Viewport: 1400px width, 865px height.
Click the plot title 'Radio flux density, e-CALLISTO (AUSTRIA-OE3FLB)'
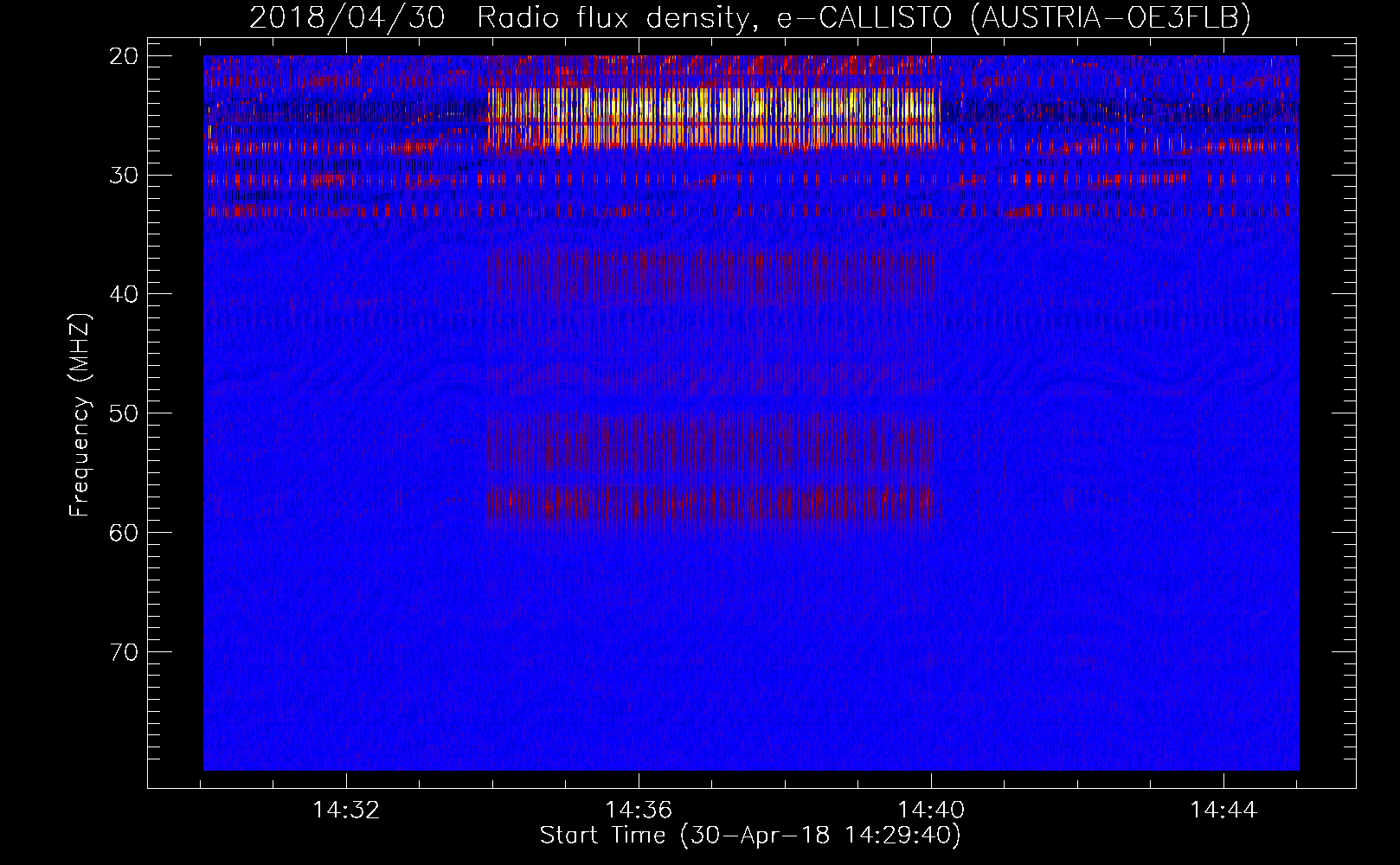864,17
